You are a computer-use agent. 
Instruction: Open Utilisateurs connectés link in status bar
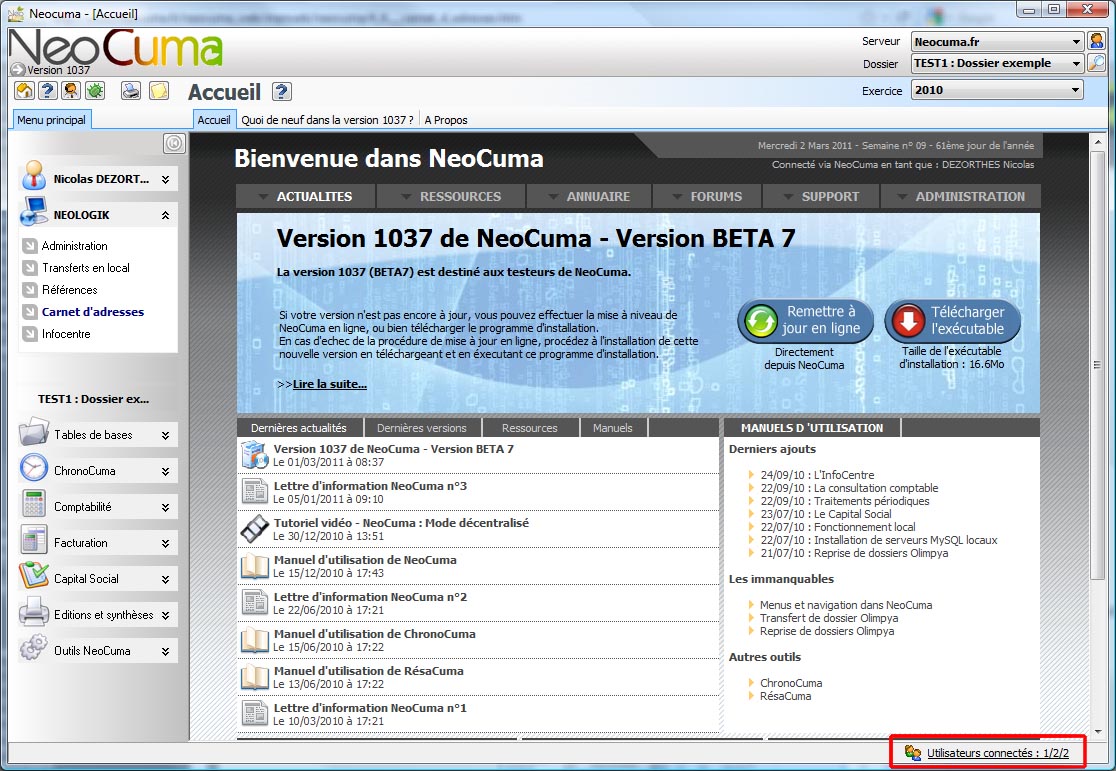click(x=998, y=752)
